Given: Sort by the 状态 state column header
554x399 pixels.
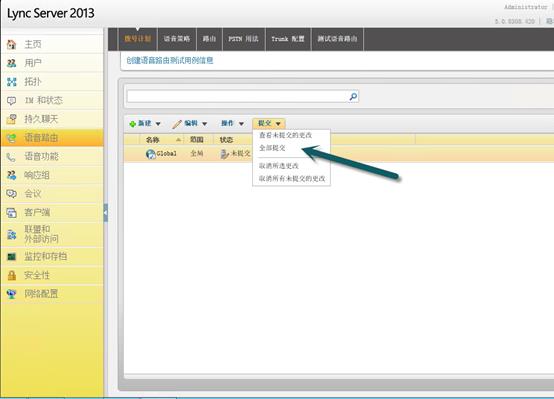Looking at the screenshot, I should (x=226, y=140).
